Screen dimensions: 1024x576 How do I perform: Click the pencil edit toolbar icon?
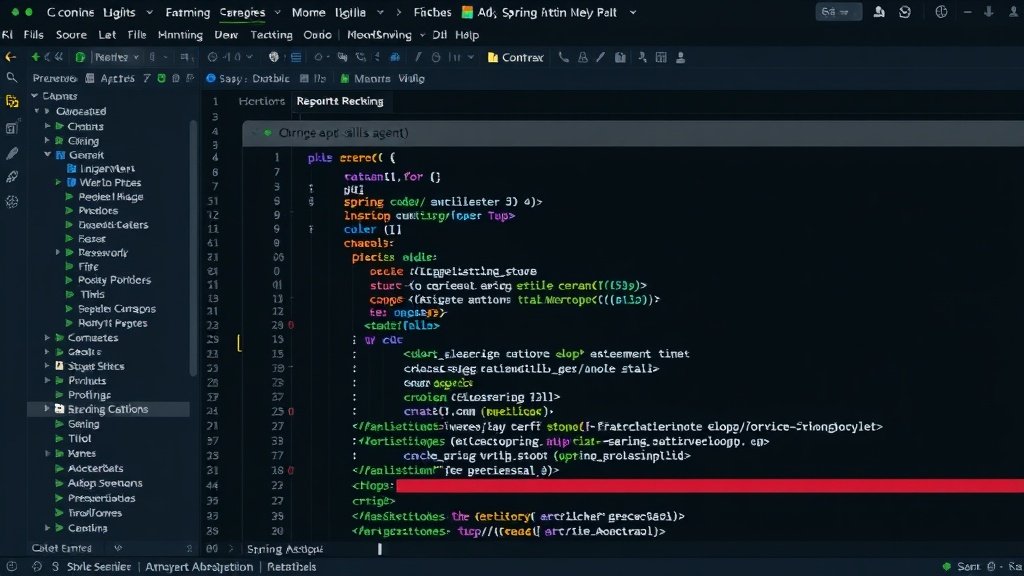(600, 57)
